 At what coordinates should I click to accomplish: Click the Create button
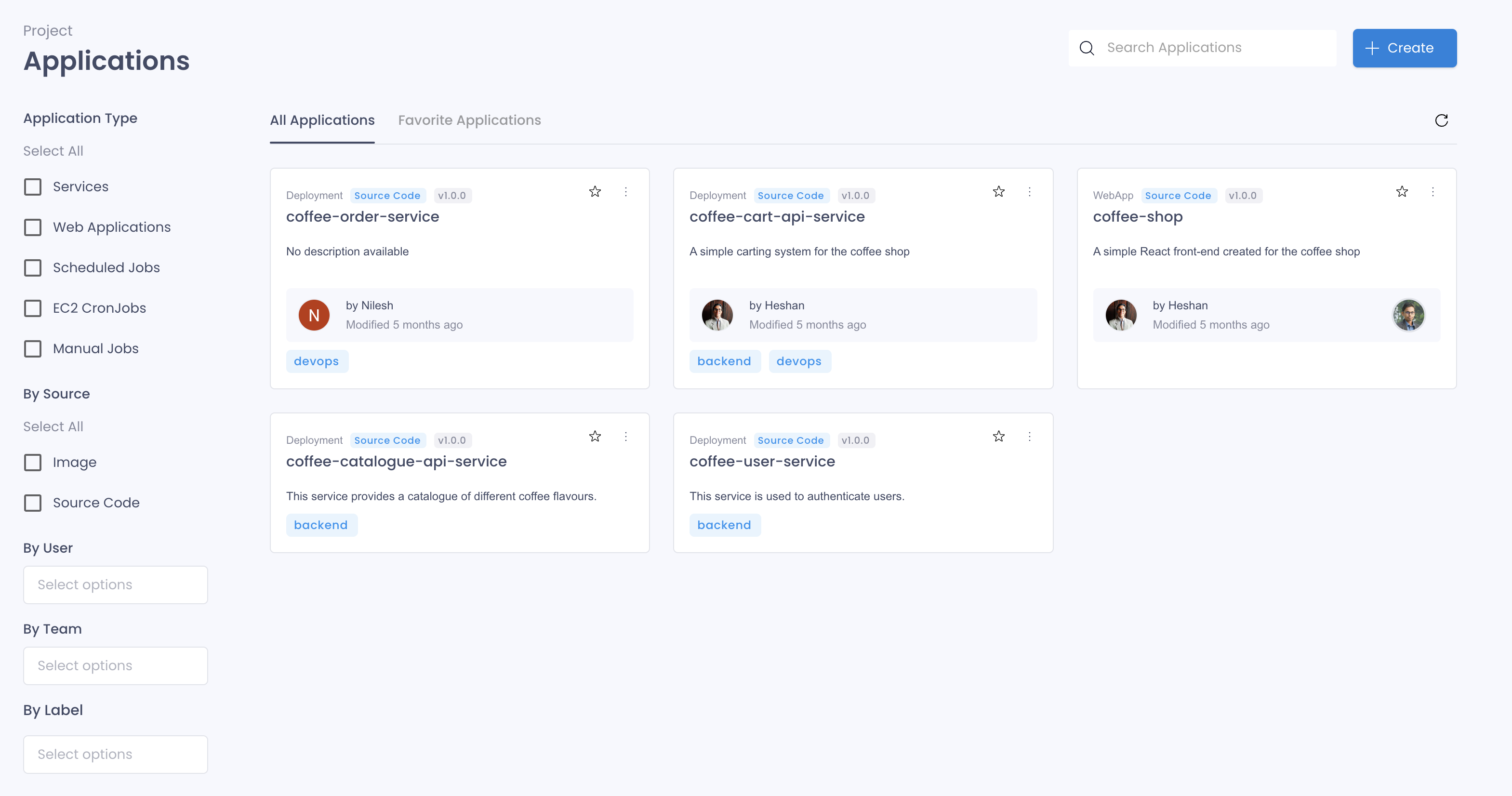(1405, 48)
